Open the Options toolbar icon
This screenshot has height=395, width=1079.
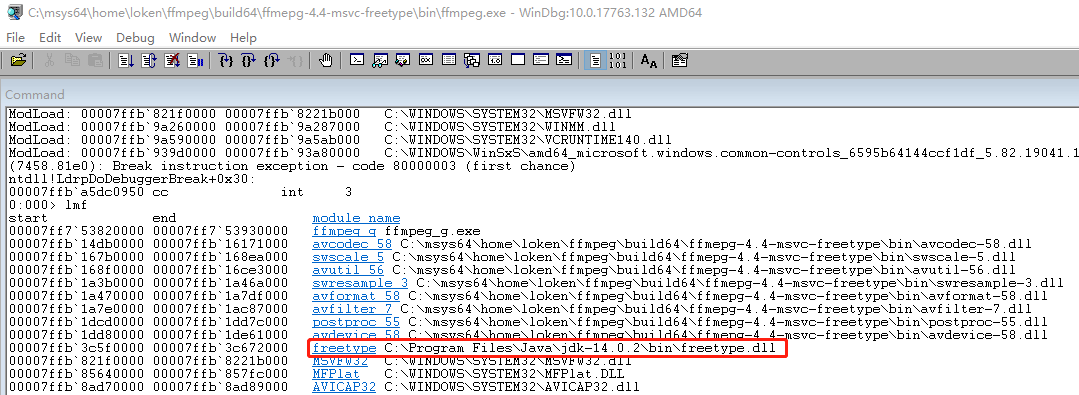click(x=680, y=60)
